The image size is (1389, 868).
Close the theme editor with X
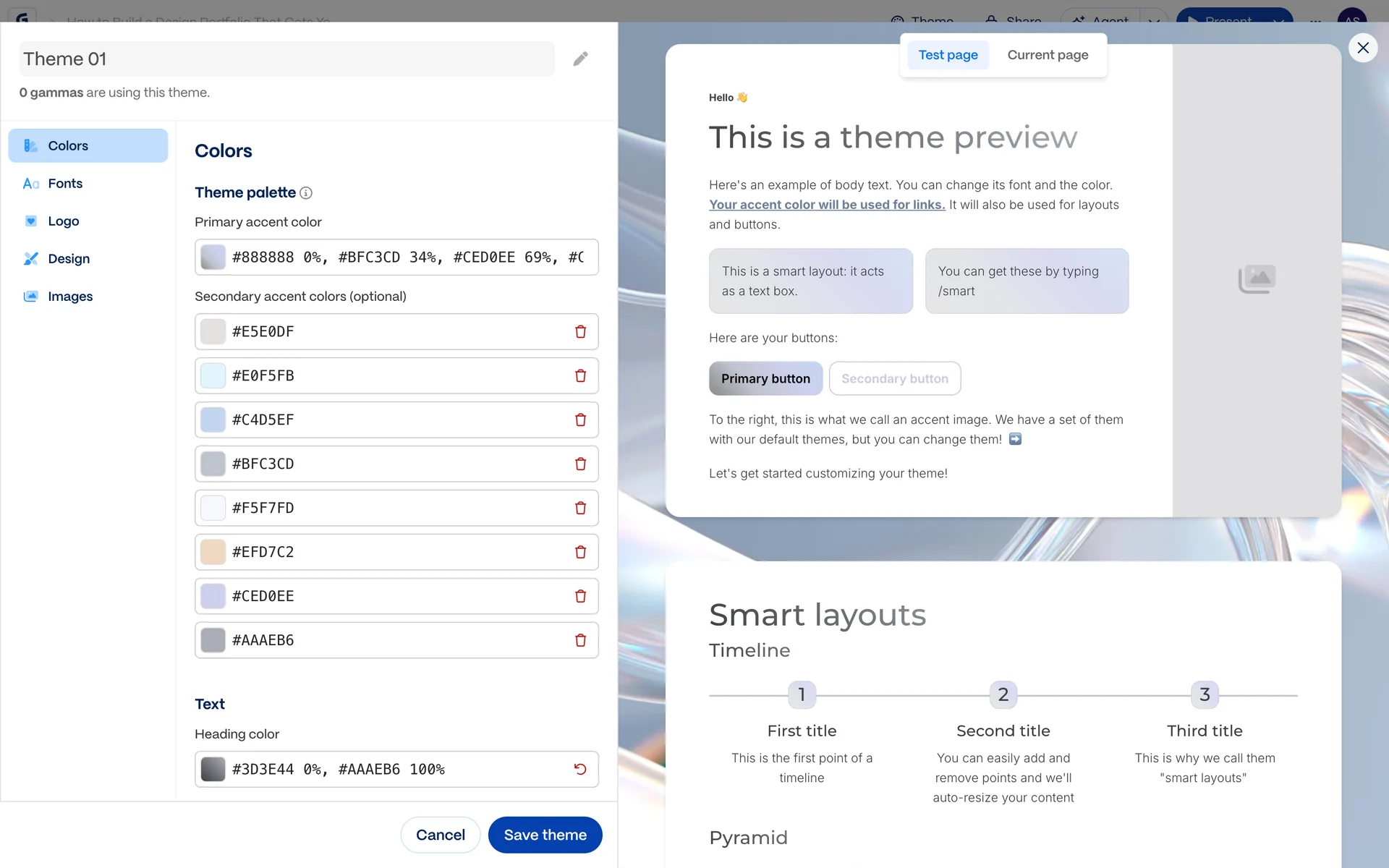coord(1363,48)
